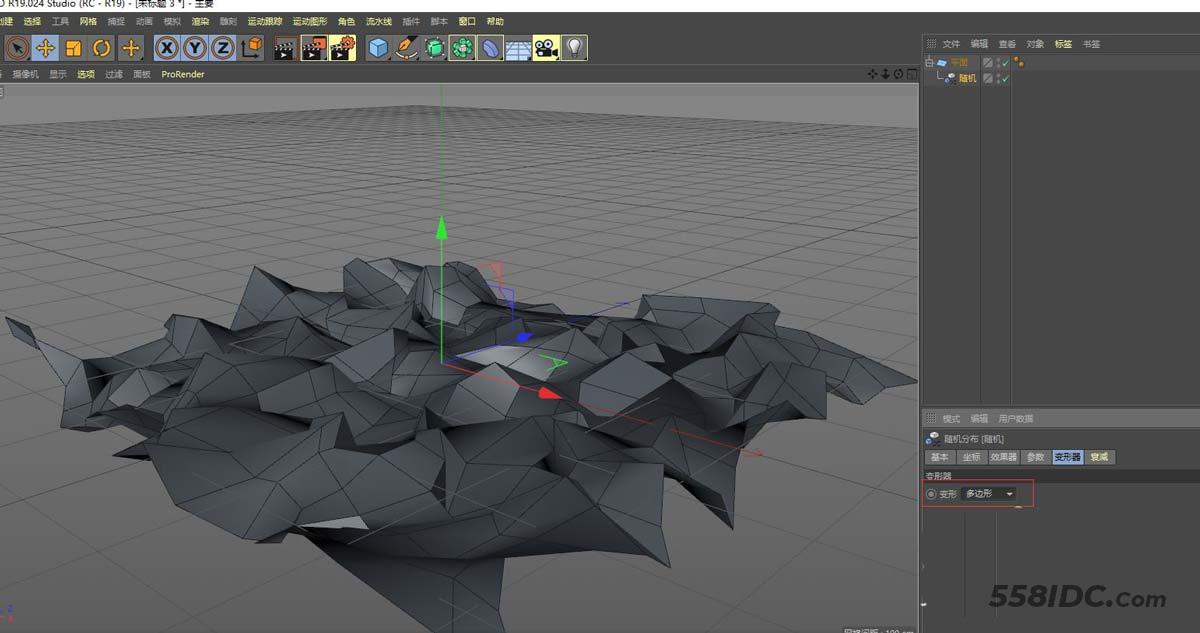Image resolution: width=1200 pixels, height=633 pixels.
Task: Open object manager 书签 menu
Action: [x=1091, y=44]
